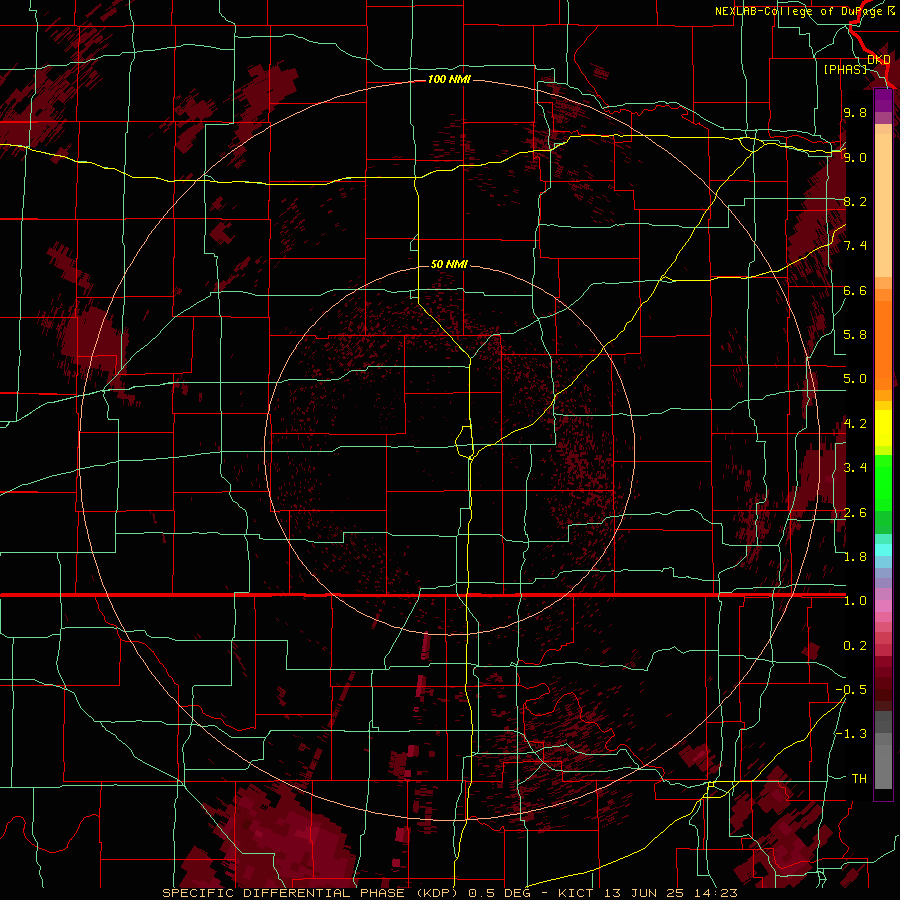Click the bright green segment of color bar
Image resolution: width=900 pixels, height=900 pixels.
point(883,482)
